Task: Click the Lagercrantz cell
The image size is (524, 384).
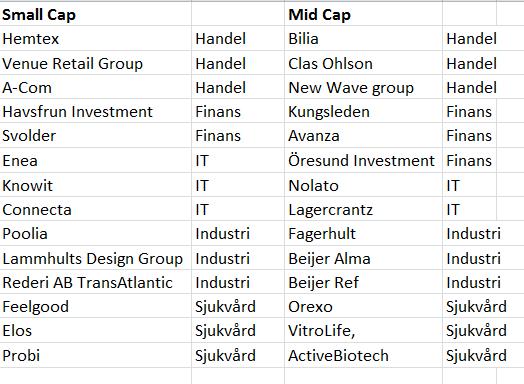Action: click(x=364, y=210)
